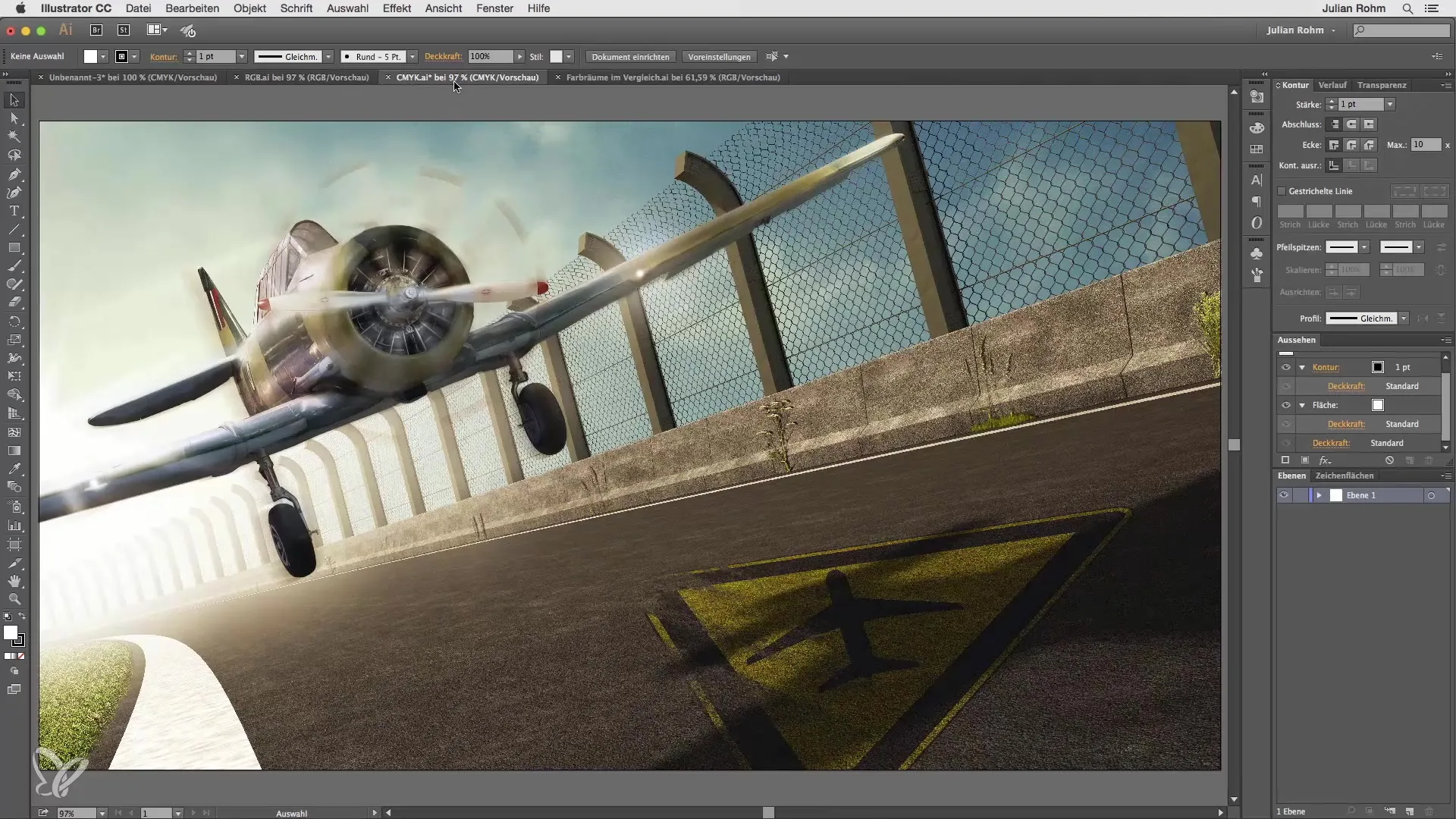Collapse the Kontur row in Aussehen panel

pyautogui.click(x=1302, y=367)
